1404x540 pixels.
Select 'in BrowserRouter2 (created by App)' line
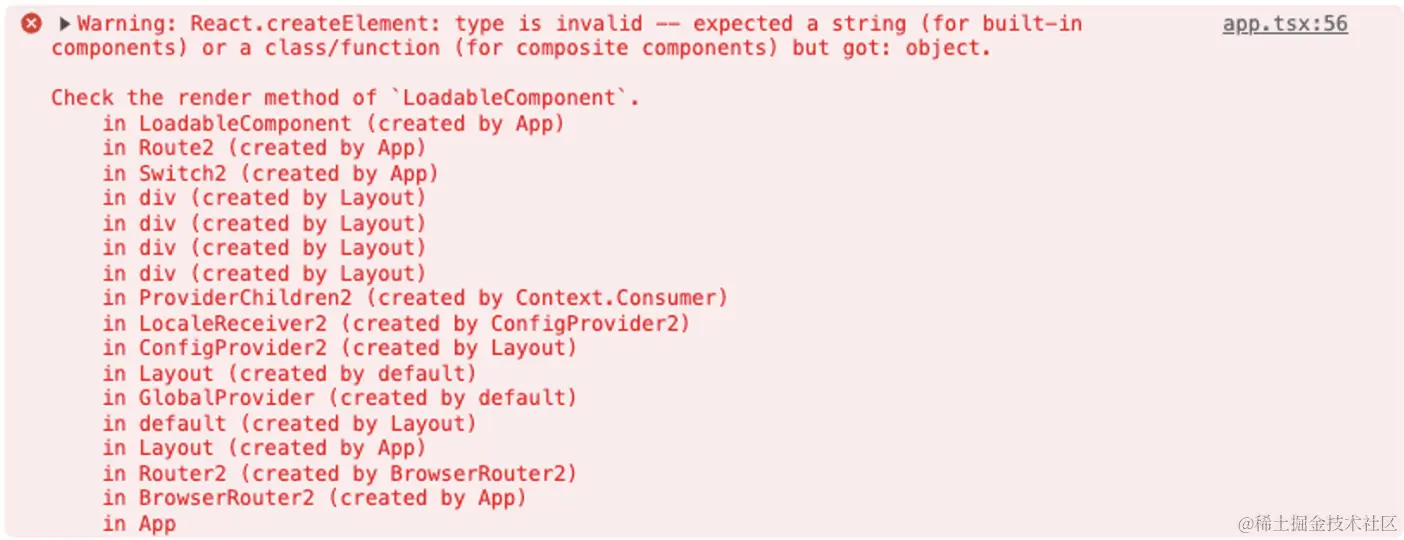314,498
